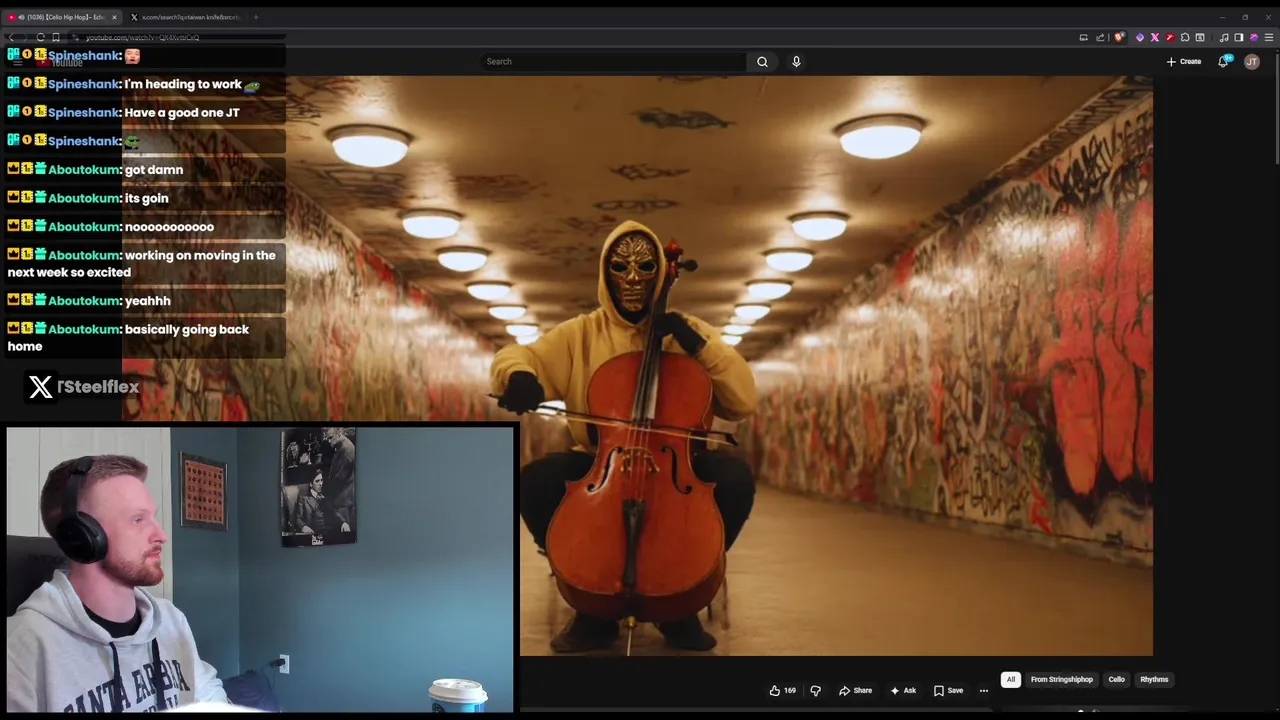
Task: Open a new browser tab
Action: pos(256,17)
